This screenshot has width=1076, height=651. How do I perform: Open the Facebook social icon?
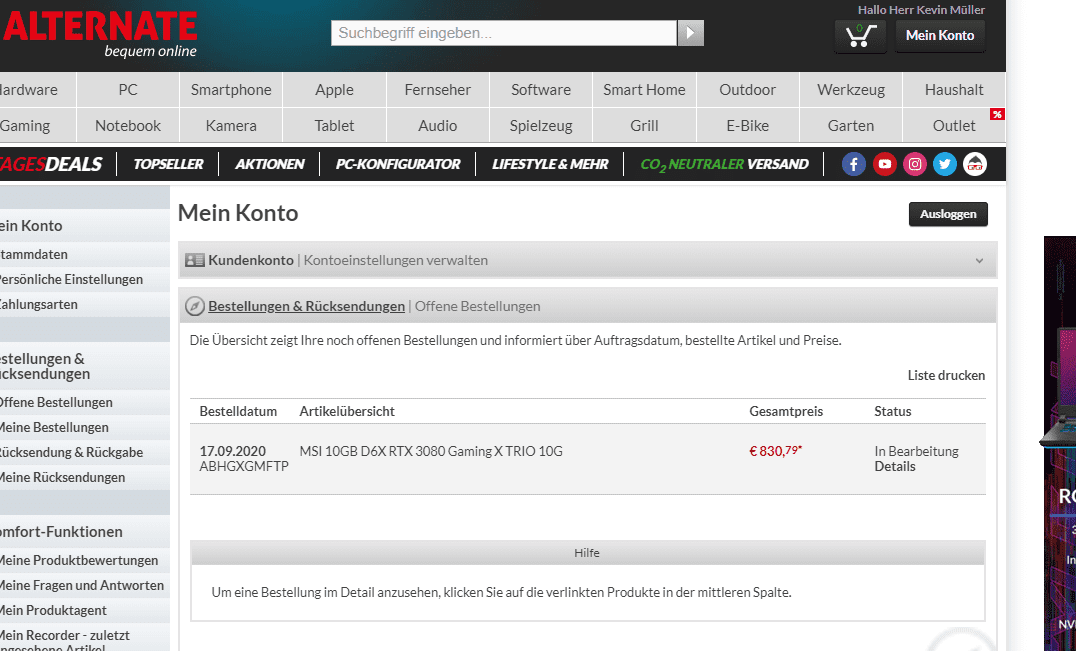pyautogui.click(x=854, y=164)
